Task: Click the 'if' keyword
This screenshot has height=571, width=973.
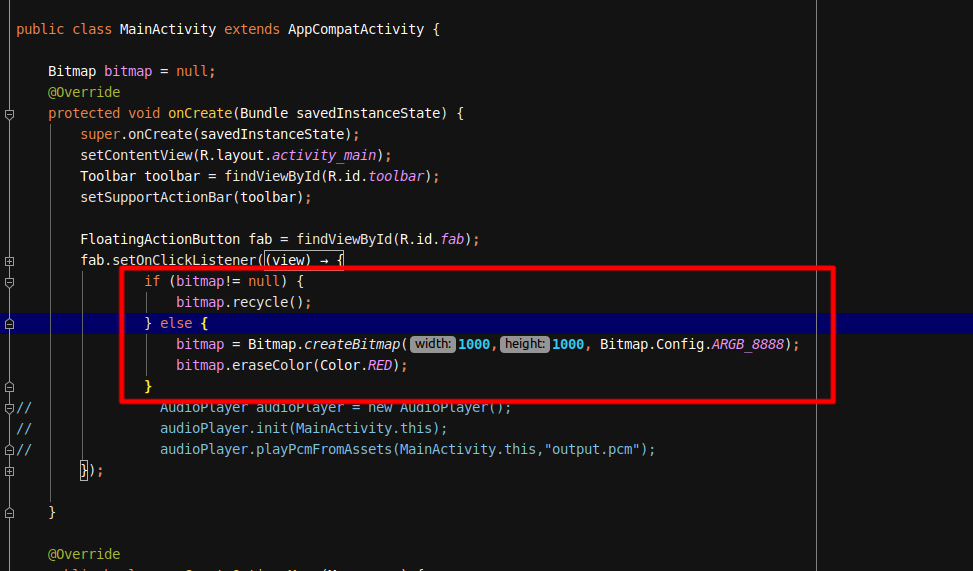Action: [x=152, y=282]
